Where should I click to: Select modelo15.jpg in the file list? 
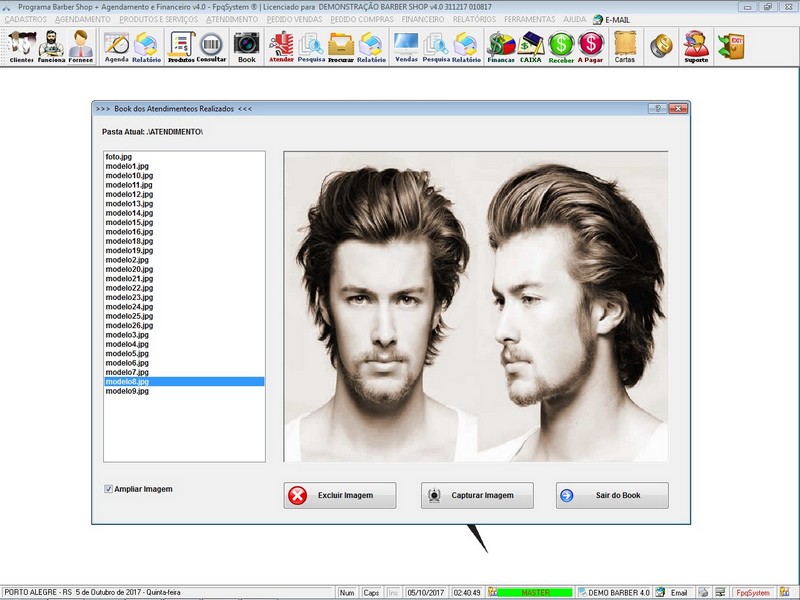point(129,222)
